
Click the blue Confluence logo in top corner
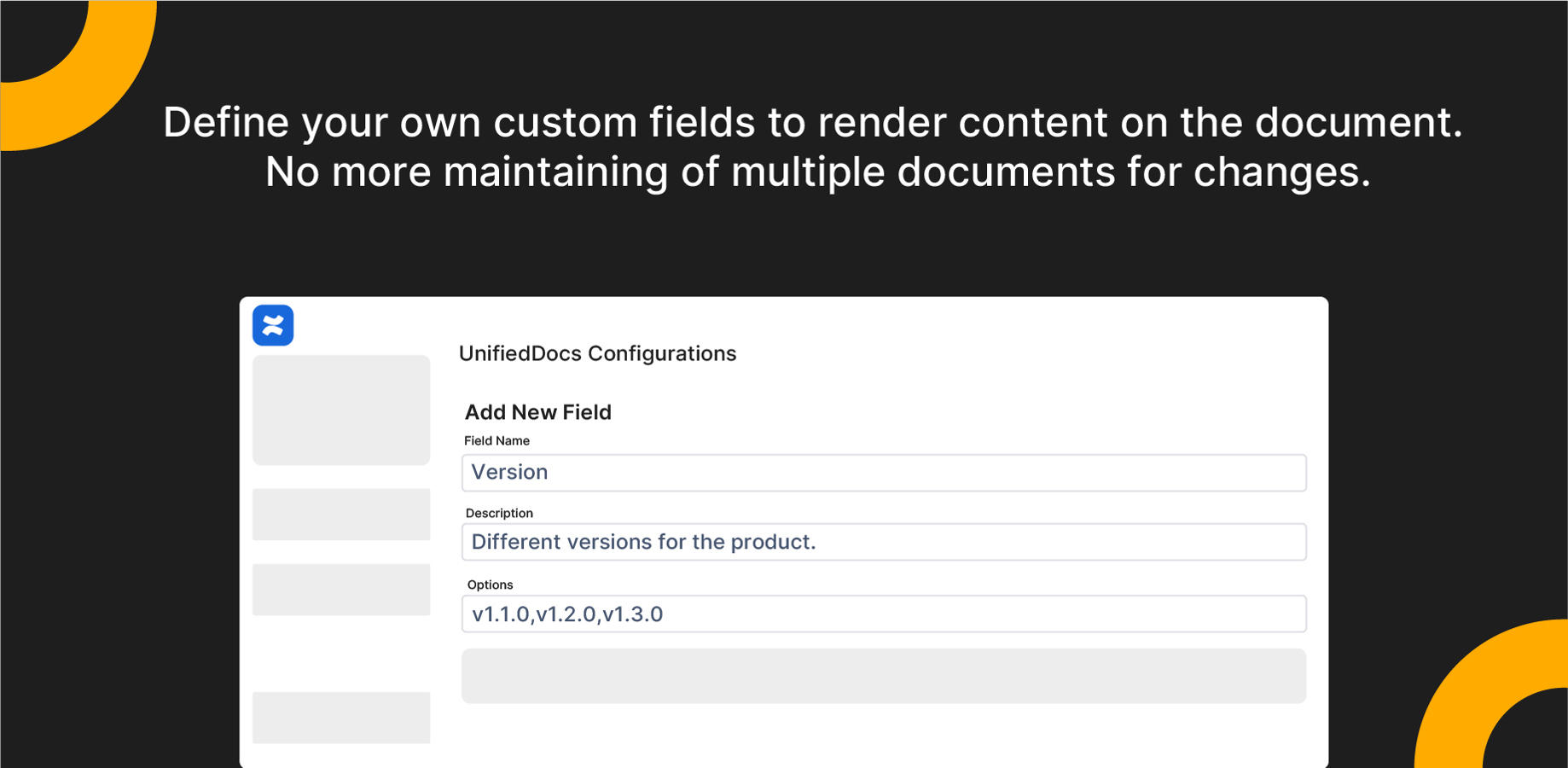(x=273, y=324)
